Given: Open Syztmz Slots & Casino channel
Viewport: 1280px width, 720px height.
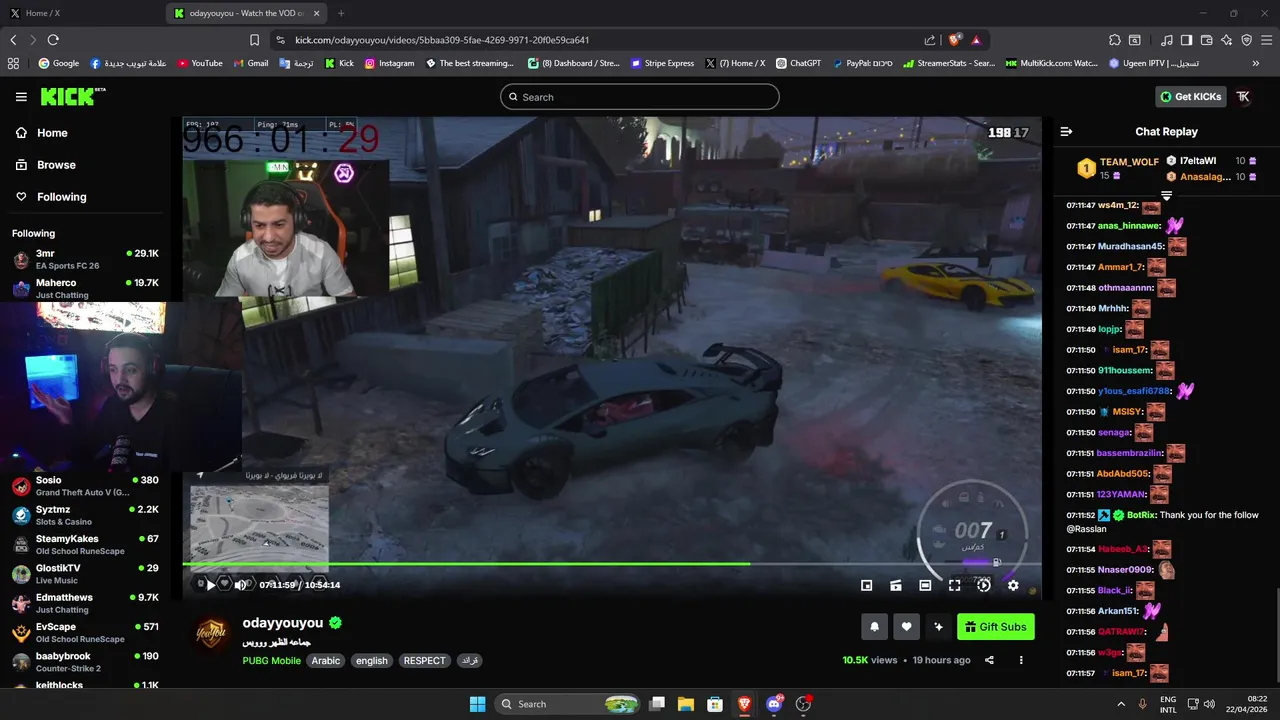Looking at the screenshot, I should click(x=84, y=516).
